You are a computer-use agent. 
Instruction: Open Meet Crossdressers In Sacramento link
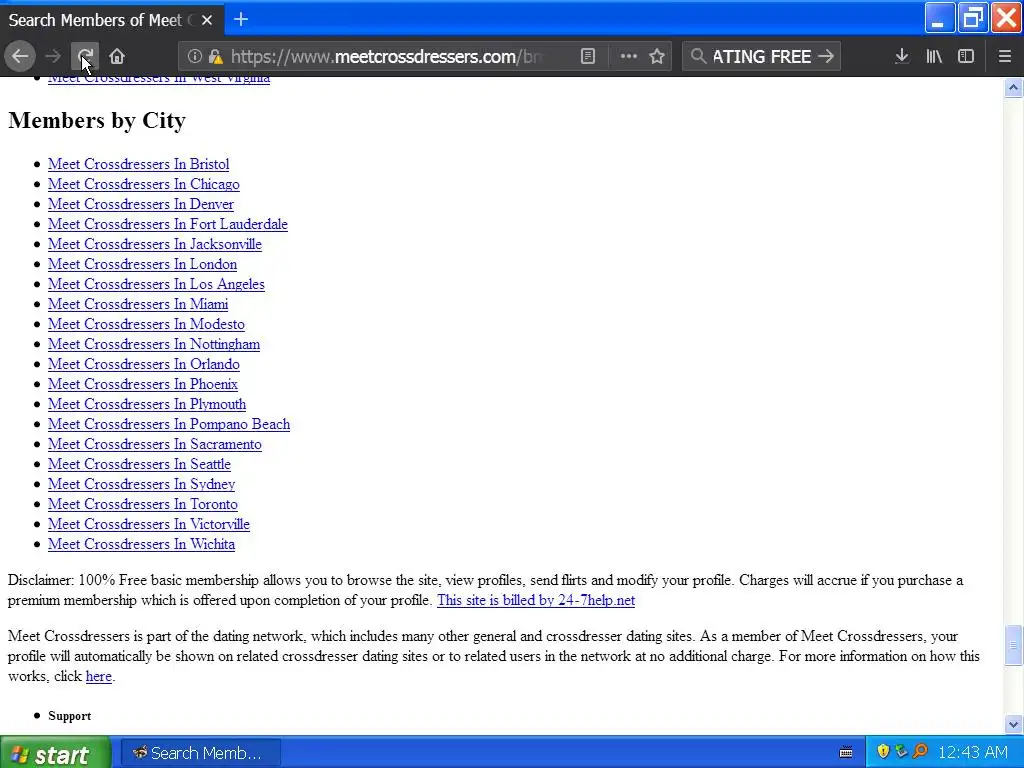click(x=155, y=444)
